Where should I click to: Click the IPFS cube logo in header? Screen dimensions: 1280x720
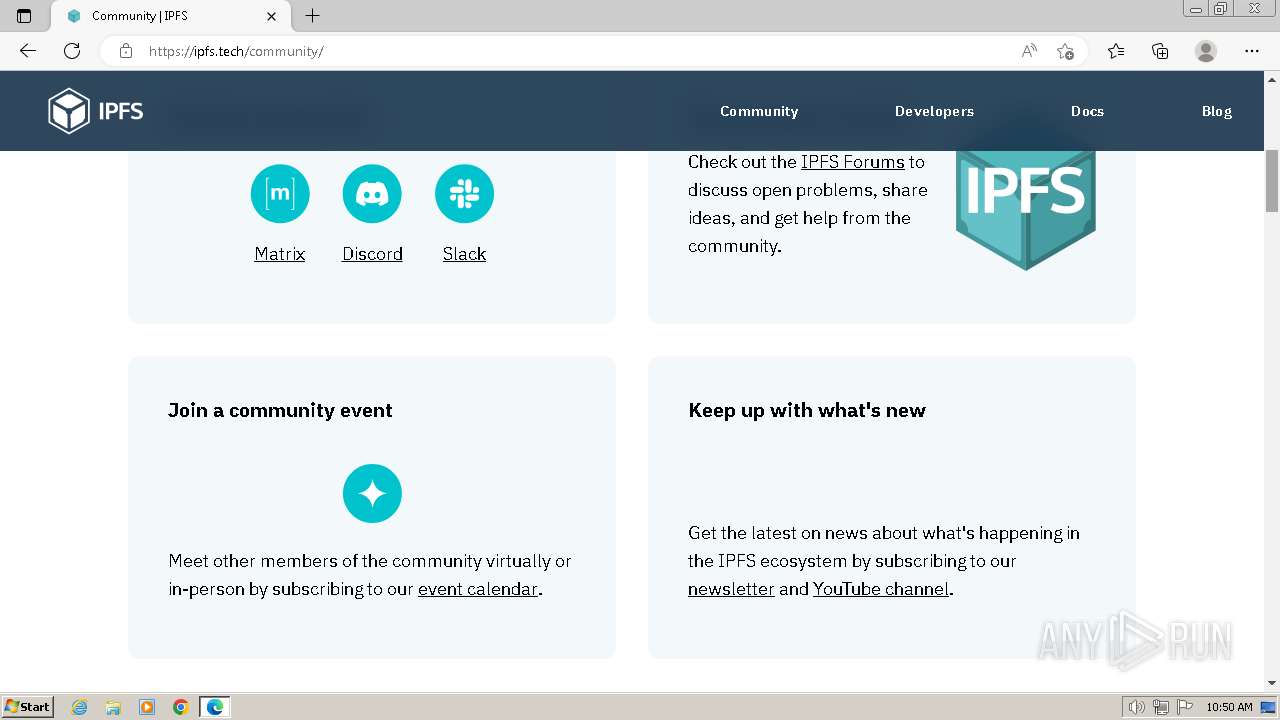coord(96,111)
